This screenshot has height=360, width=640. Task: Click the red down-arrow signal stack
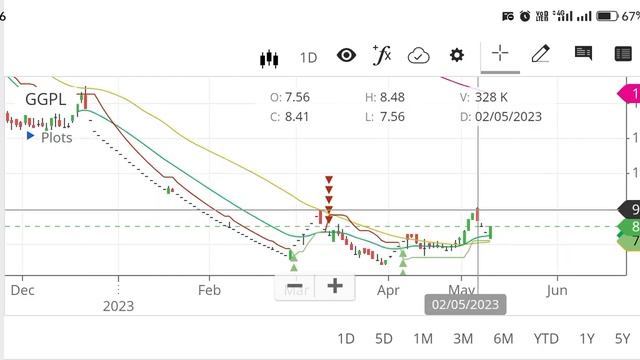pos(329,200)
